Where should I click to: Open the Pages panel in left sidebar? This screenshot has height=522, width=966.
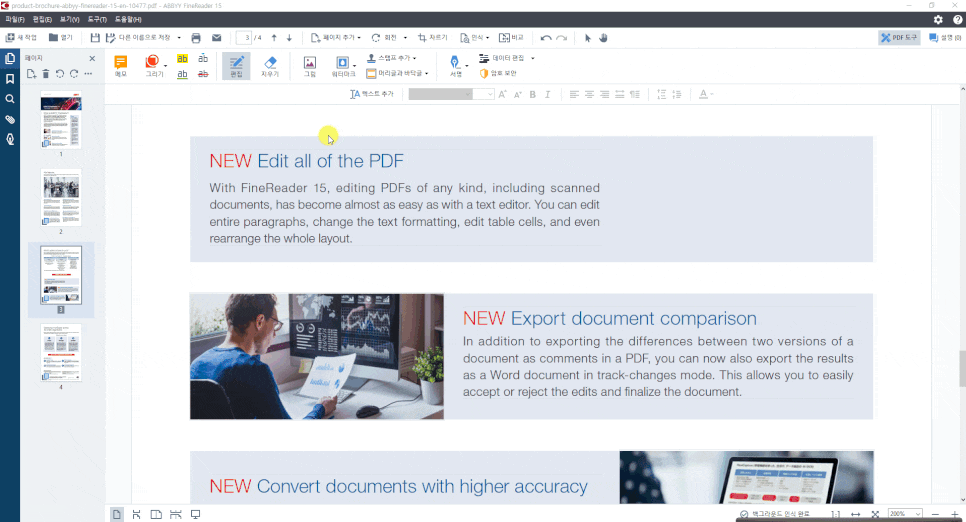10,59
